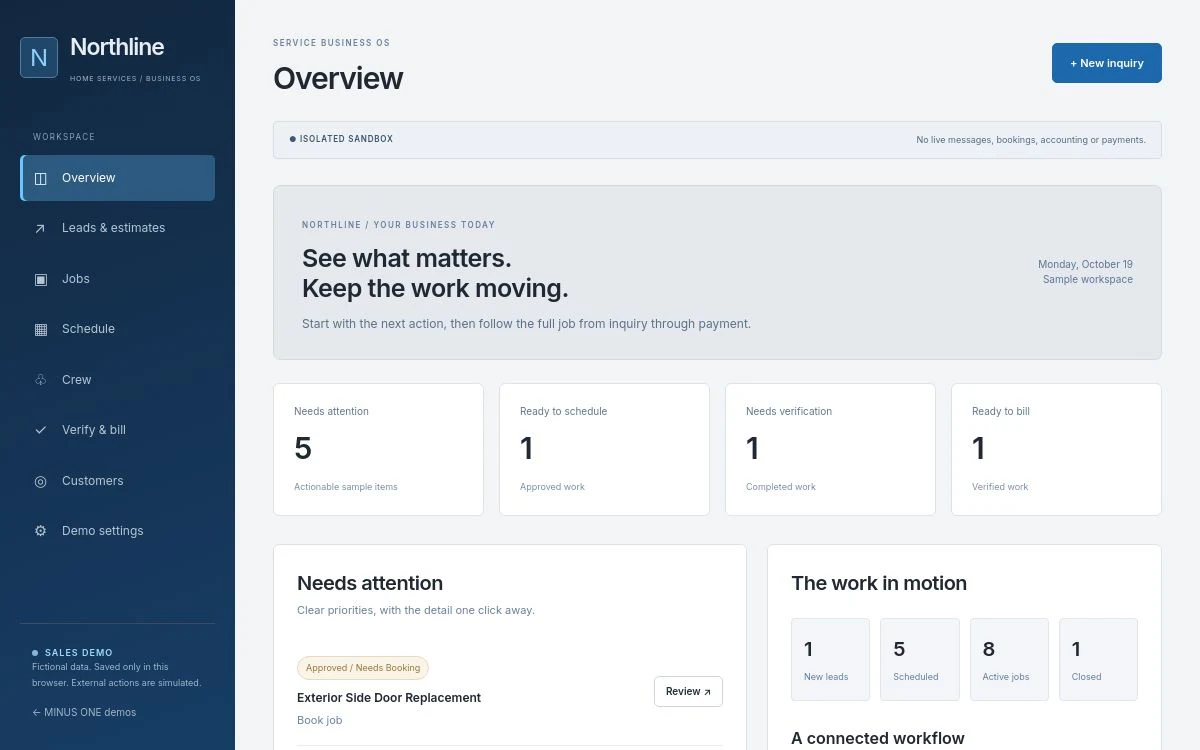
Task: Select the Scheduled count tile
Action: coord(919,659)
